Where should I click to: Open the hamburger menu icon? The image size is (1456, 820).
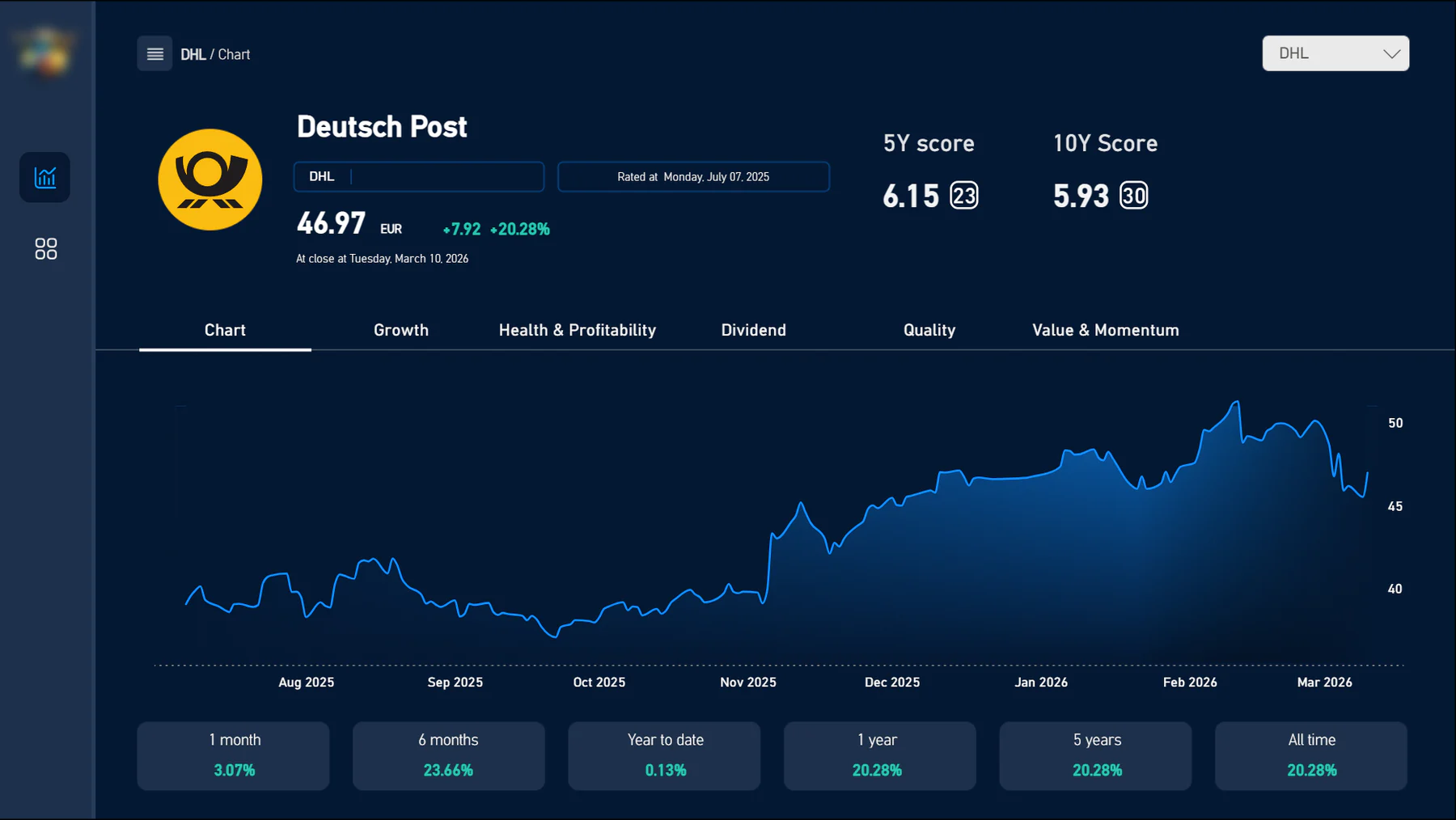154,54
